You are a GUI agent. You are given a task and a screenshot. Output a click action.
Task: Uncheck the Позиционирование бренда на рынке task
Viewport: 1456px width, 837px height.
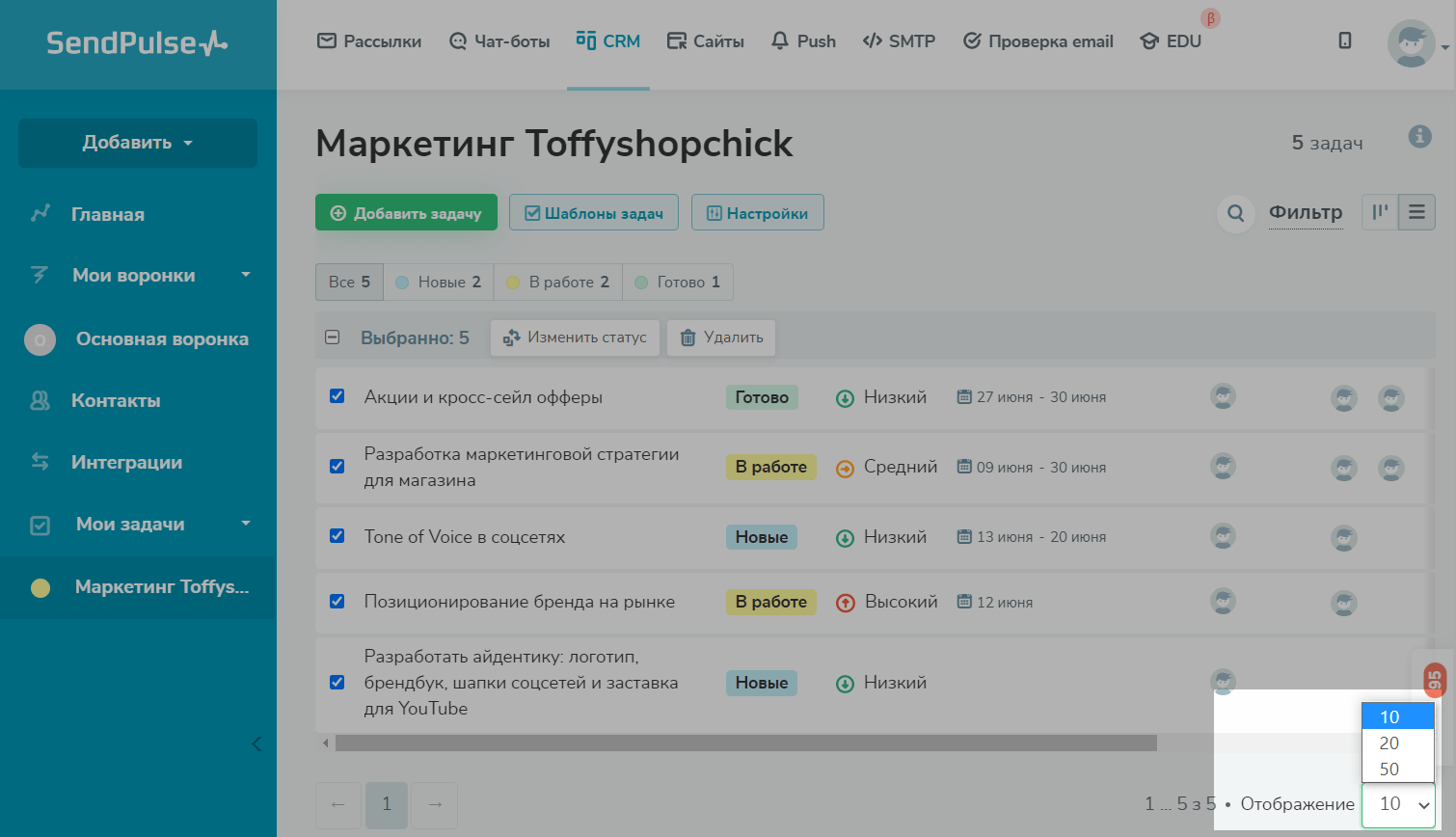point(337,602)
